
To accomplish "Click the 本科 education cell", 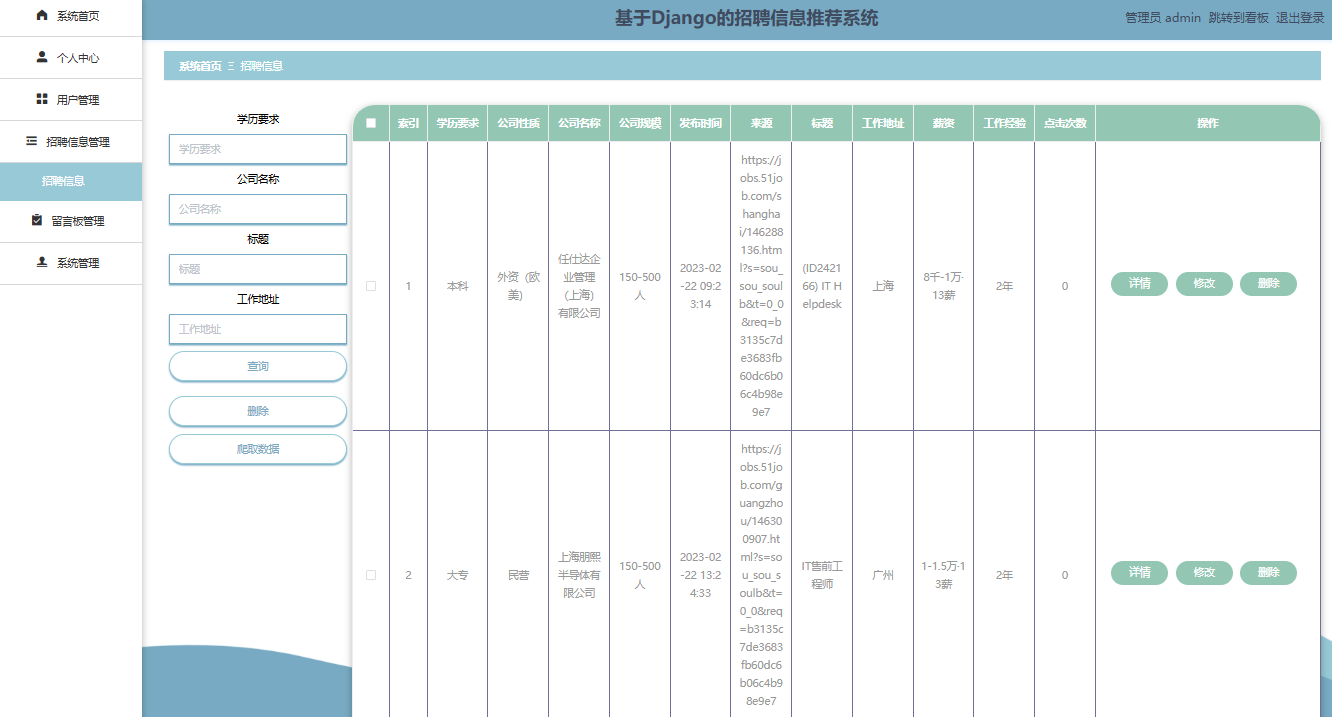I will (457, 286).
